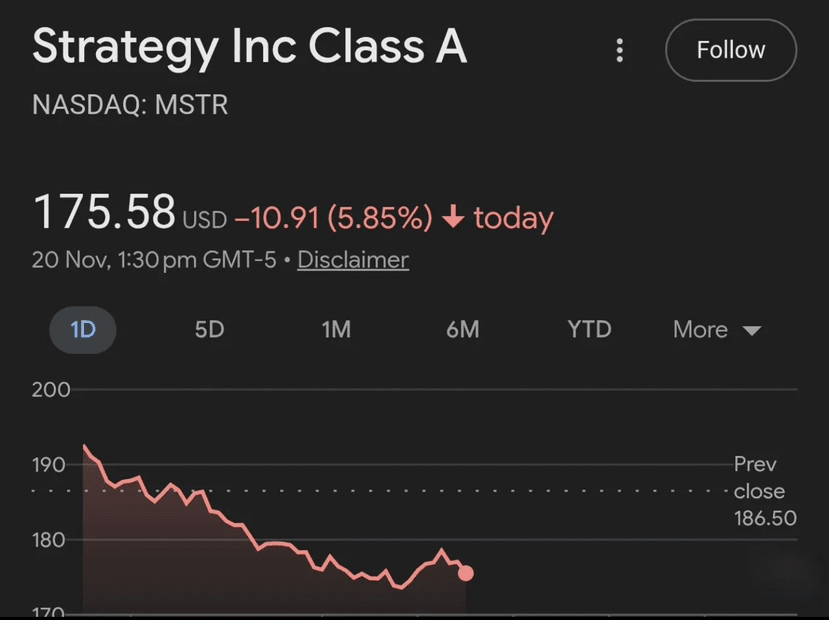The height and width of the screenshot is (620, 829).
Task: Click the 190 y-axis label
Action: [x=49, y=465]
